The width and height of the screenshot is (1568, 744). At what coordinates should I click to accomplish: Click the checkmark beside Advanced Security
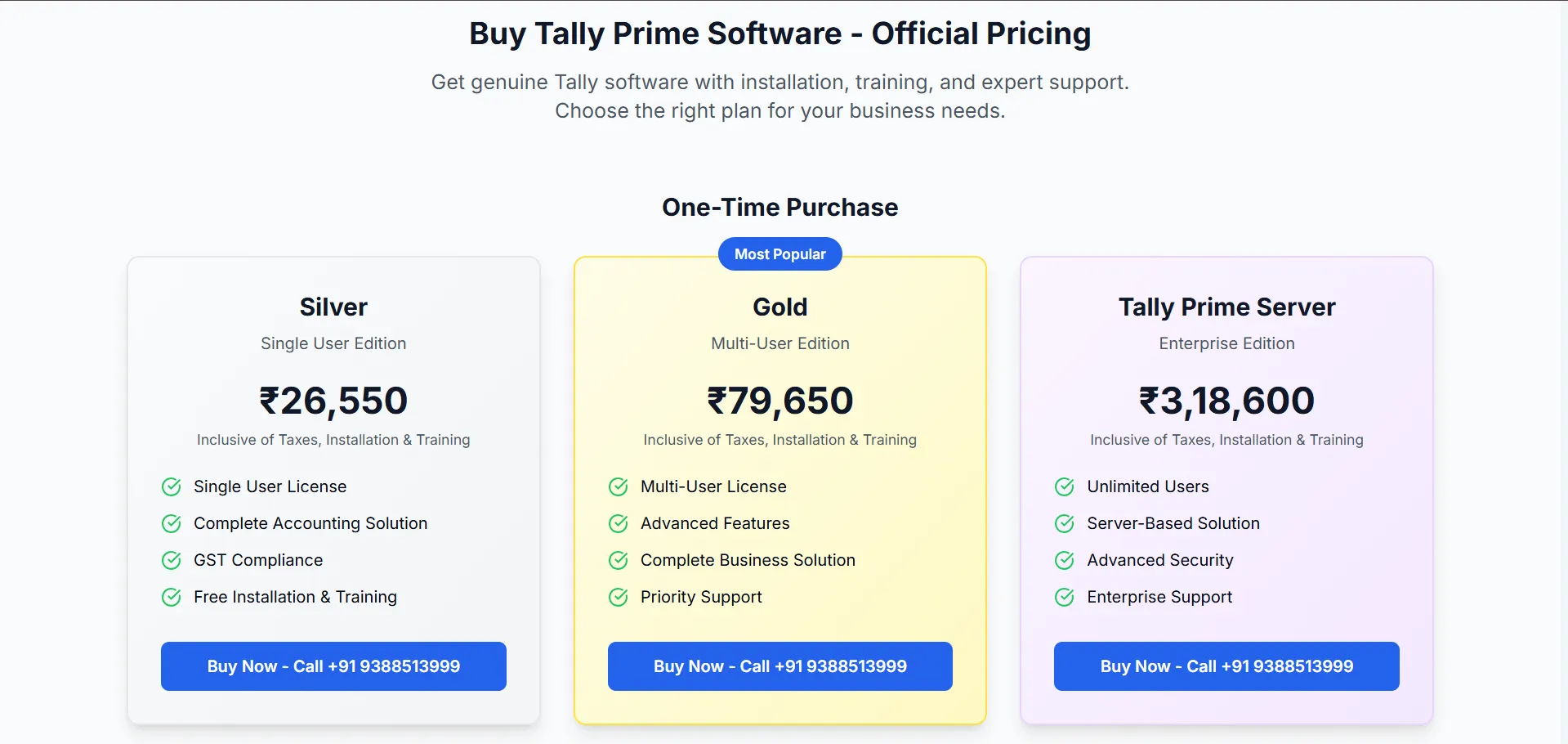1064,560
